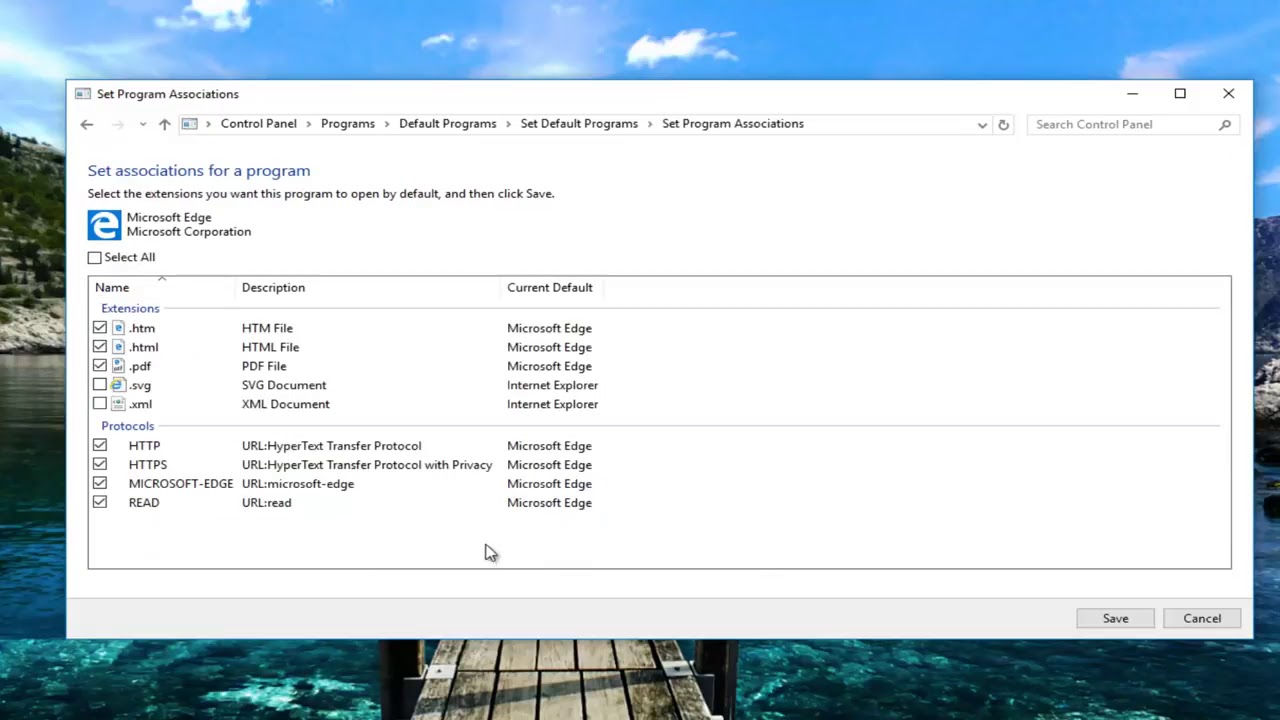
Task: Click the .svg file type icon
Action: (118, 385)
